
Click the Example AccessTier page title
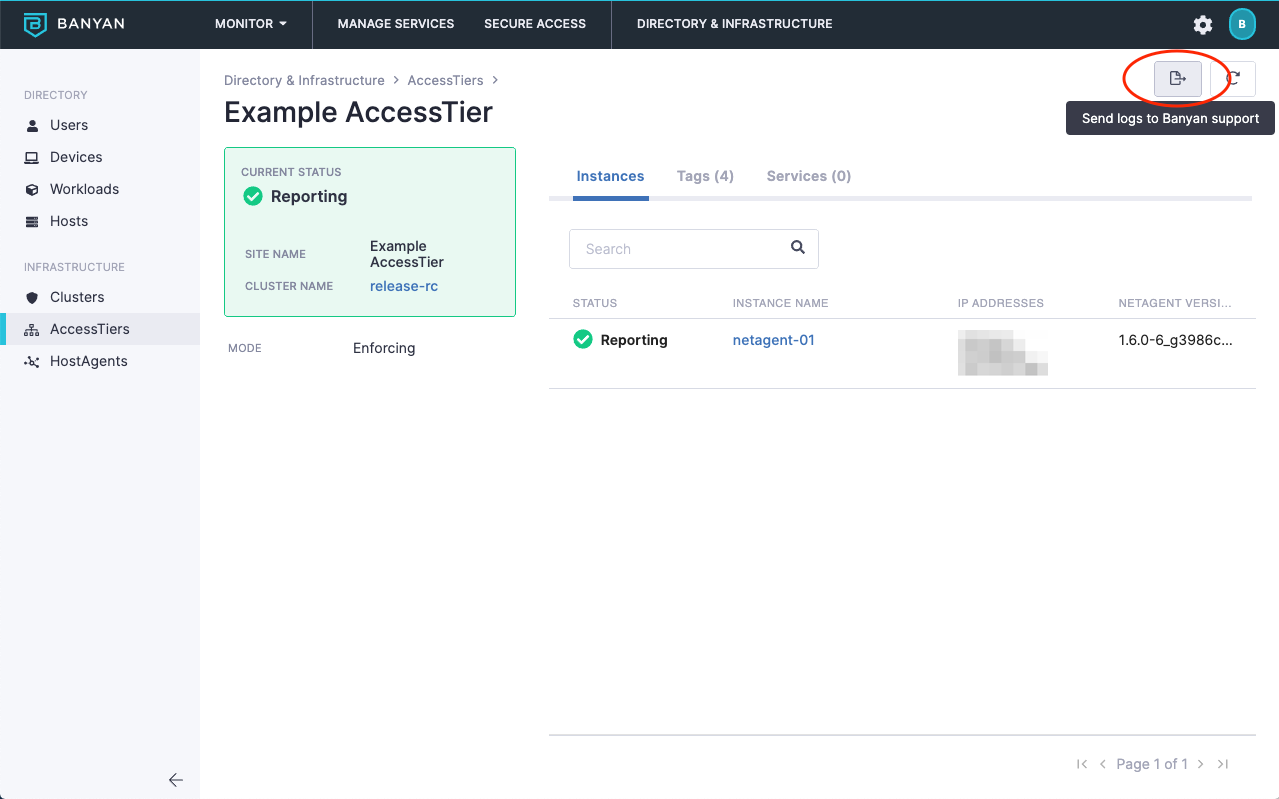tap(359, 112)
